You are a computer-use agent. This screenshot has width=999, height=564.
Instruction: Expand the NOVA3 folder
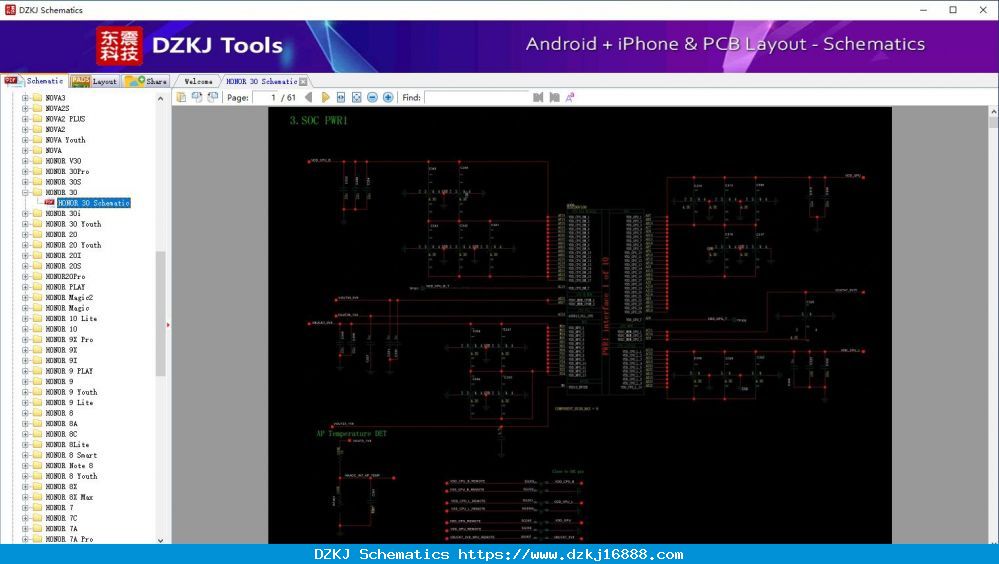coord(25,98)
